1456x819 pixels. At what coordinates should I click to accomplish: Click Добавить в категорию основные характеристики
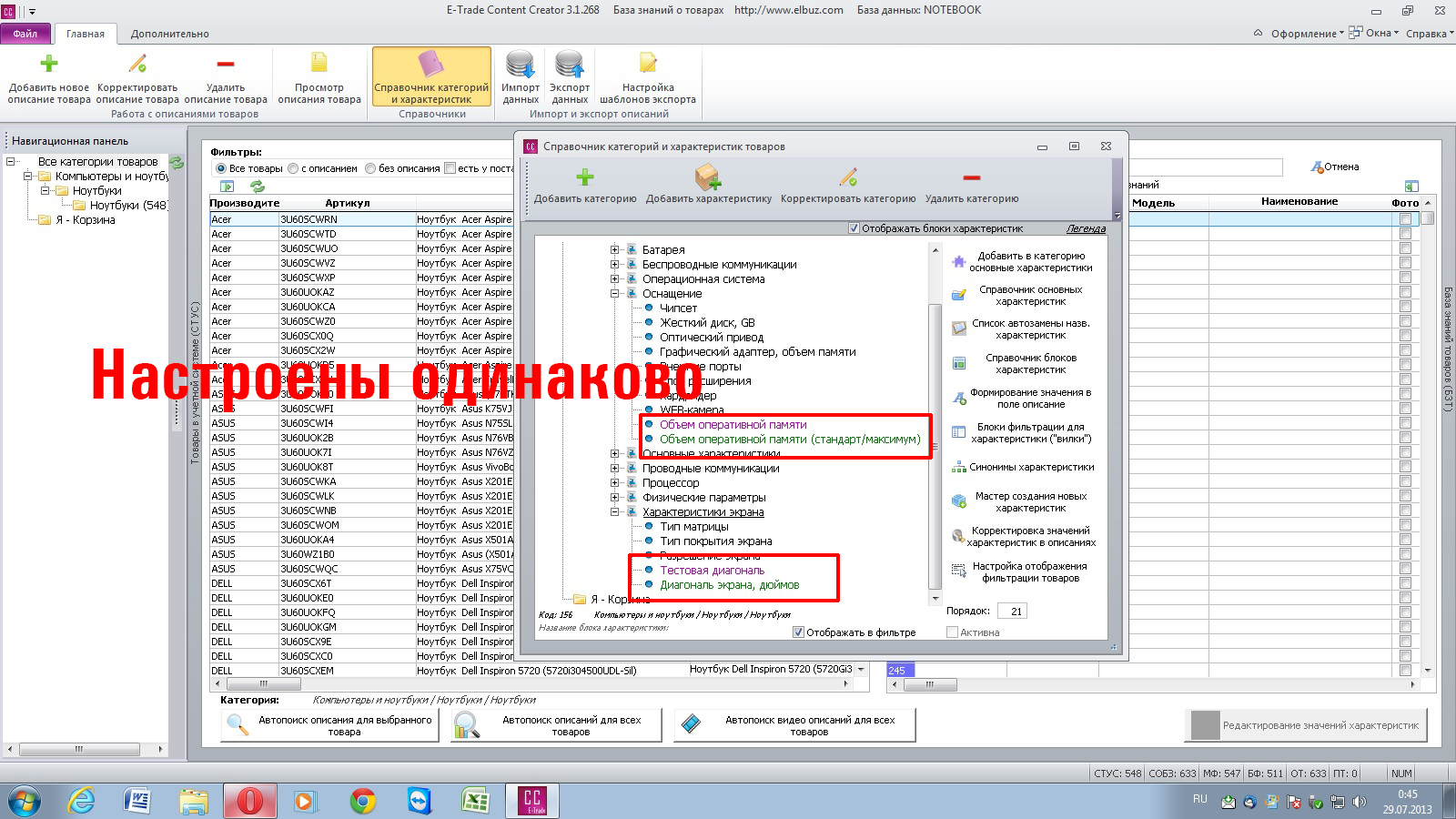[x=1022, y=262]
